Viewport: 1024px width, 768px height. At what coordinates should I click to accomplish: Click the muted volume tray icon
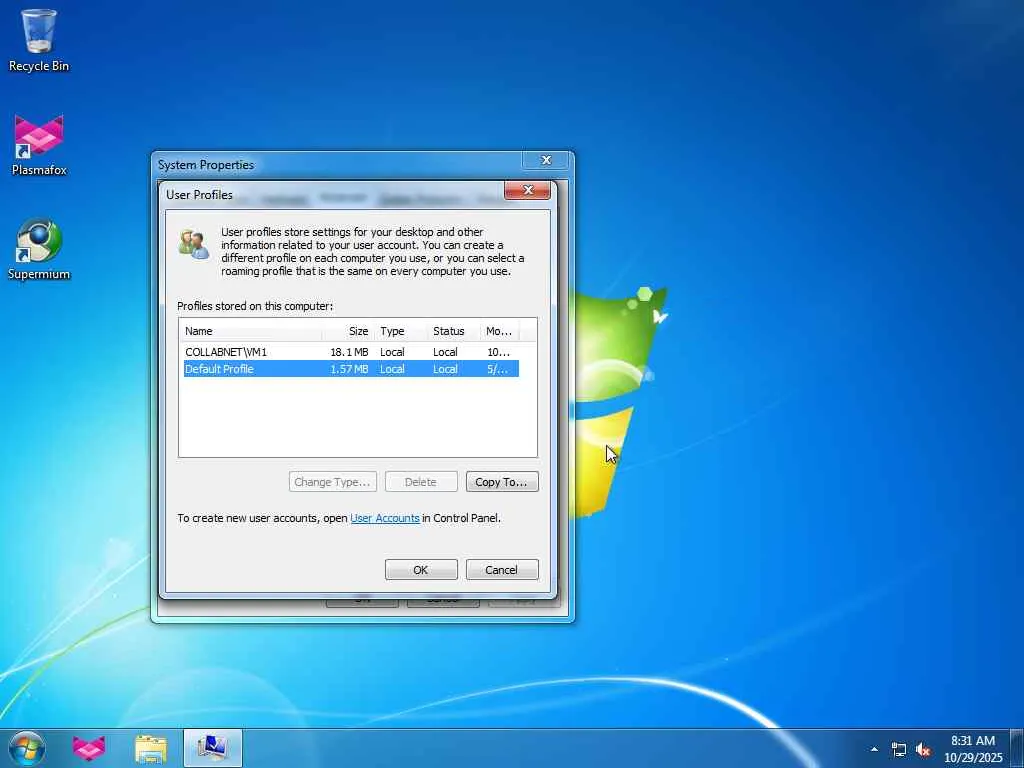click(x=923, y=749)
